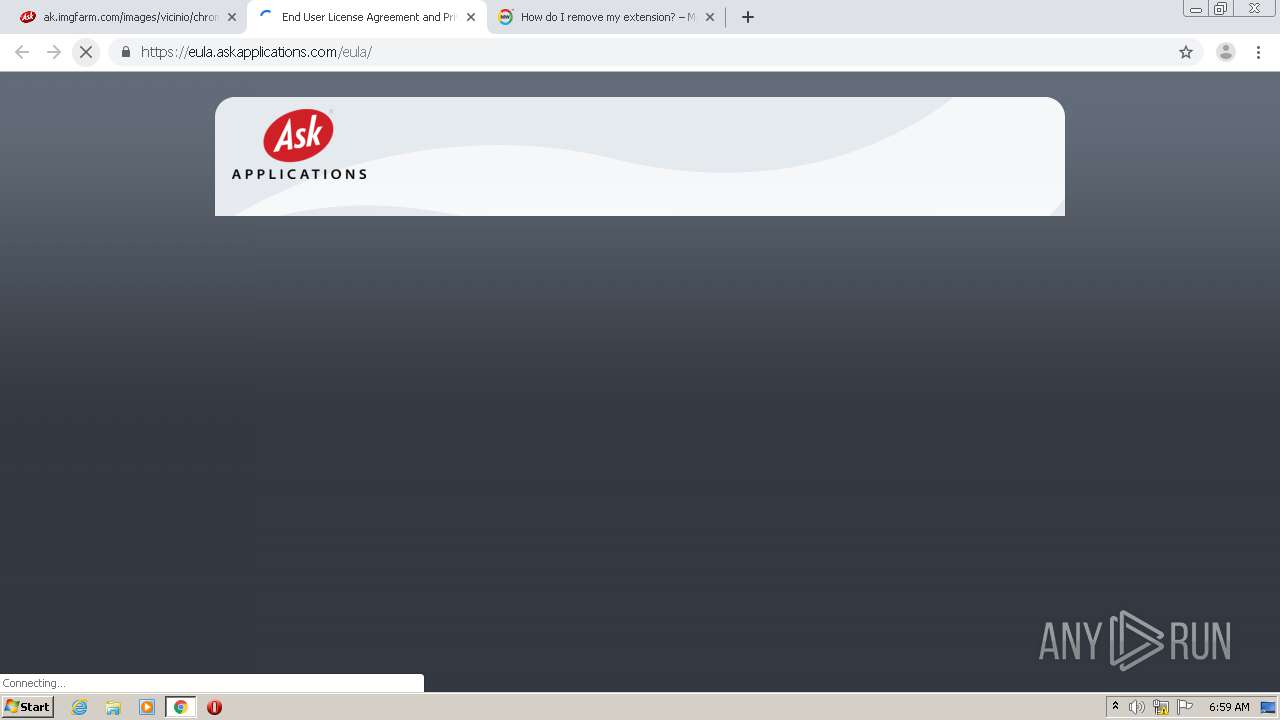Show hidden system tray icons
Screen dimensions: 1280x720
tap(1116, 707)
